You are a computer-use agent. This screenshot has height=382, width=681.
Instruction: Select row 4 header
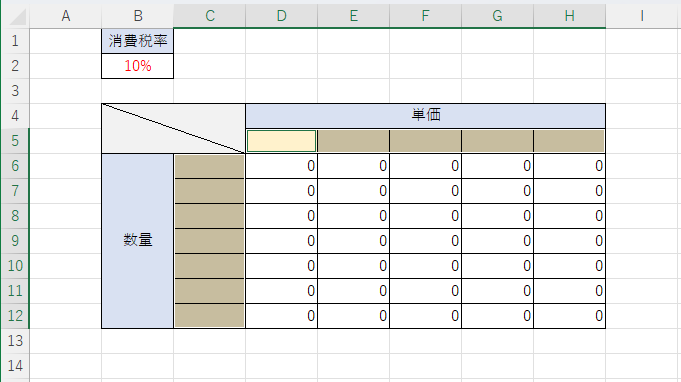coord(15,116)
